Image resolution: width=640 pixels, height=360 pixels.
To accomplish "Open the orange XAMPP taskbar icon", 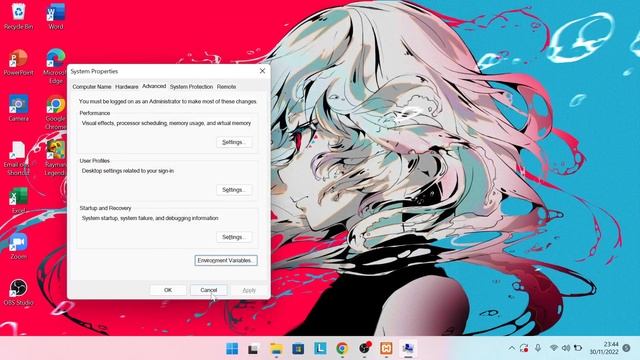I will coord(386,348).
